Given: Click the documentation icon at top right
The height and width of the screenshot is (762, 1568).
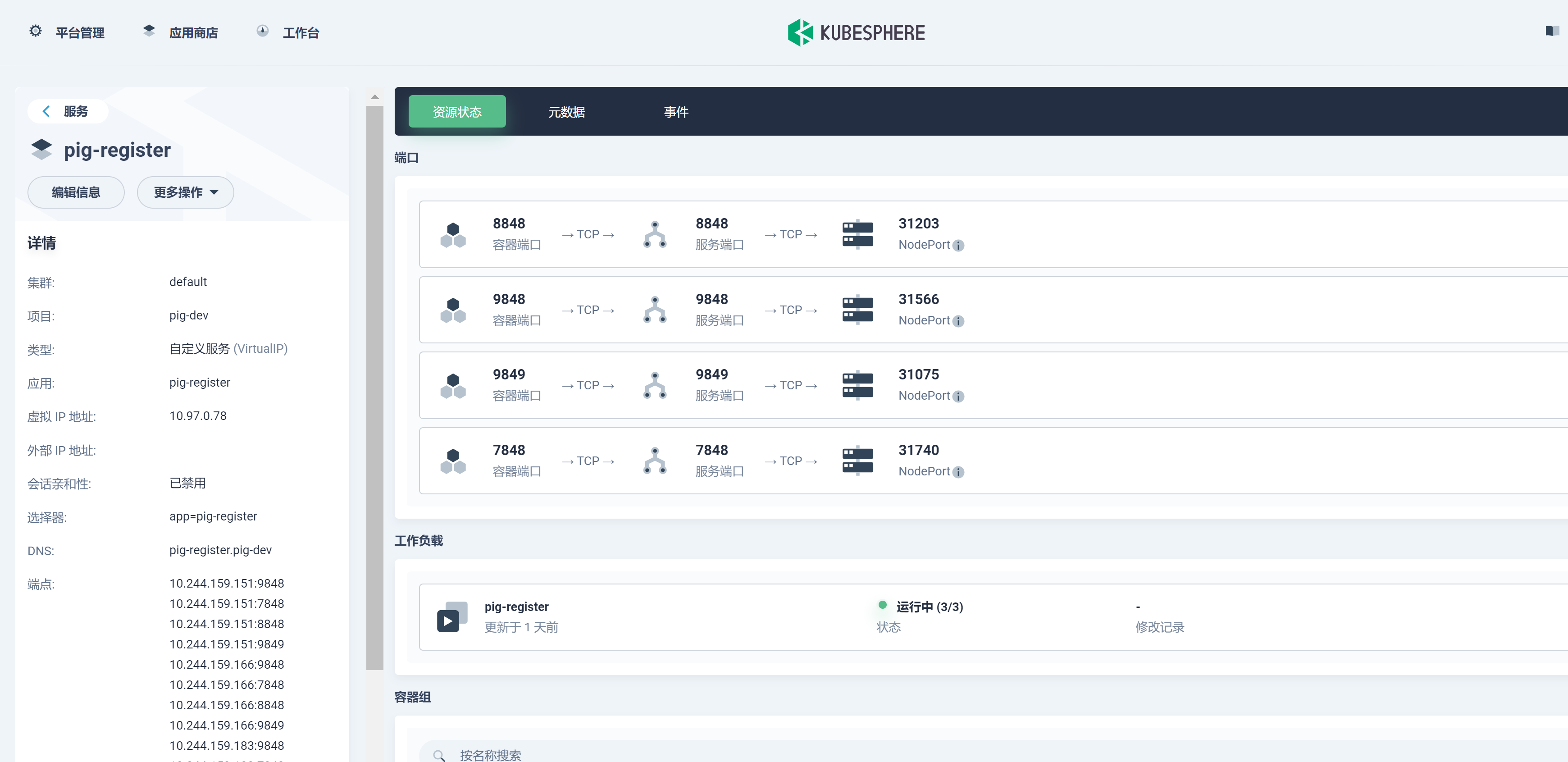Looking at the screenshot, I should (x=1552, y=31).
